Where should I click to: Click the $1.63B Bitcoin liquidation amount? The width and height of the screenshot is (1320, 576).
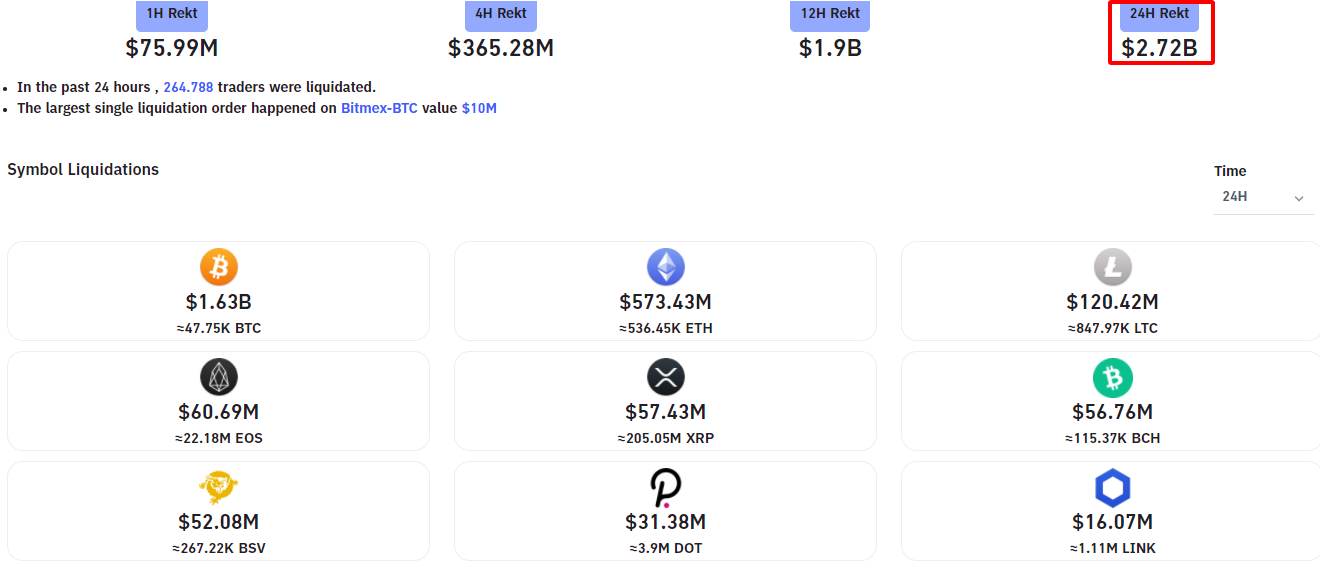[x=219, y=302]
